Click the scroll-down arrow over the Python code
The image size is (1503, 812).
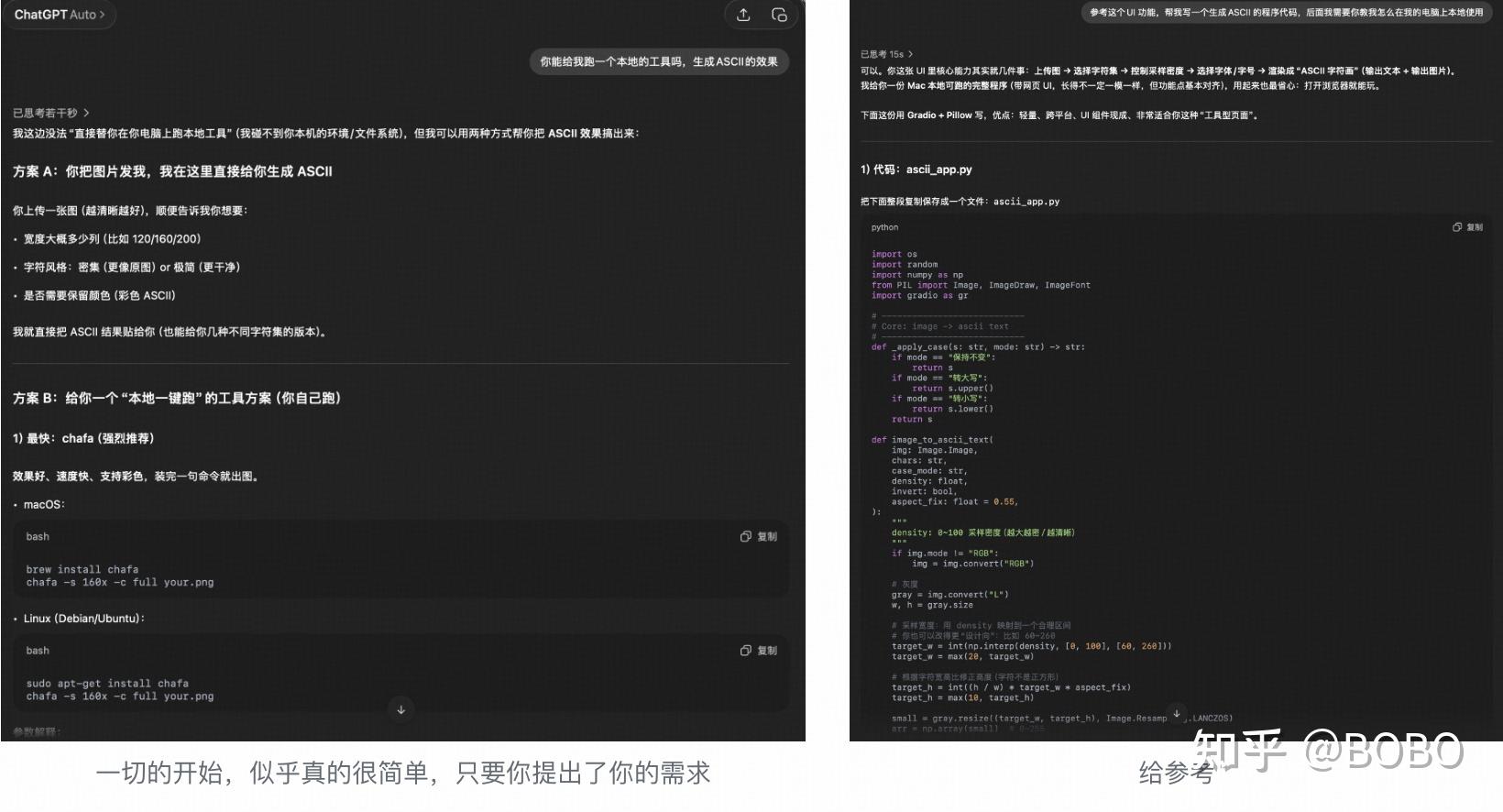1177,713
